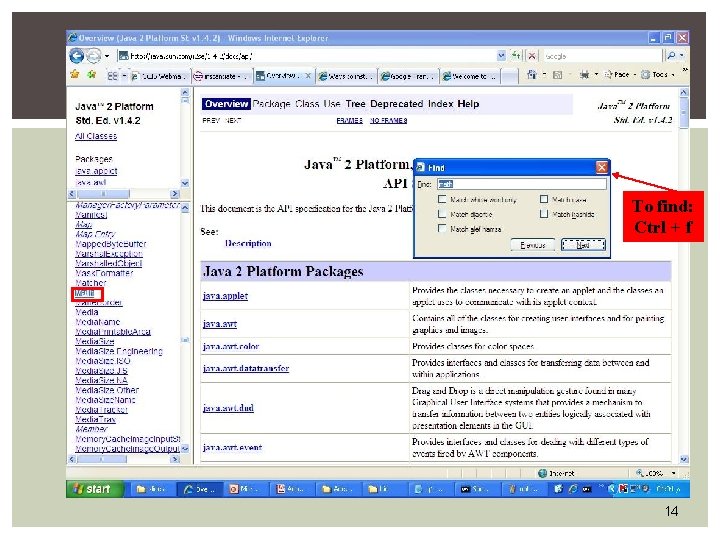Click the main page vertical scrollbar down arrow
The width and height of the screenshot is (720, 540).
coord(684,459)
